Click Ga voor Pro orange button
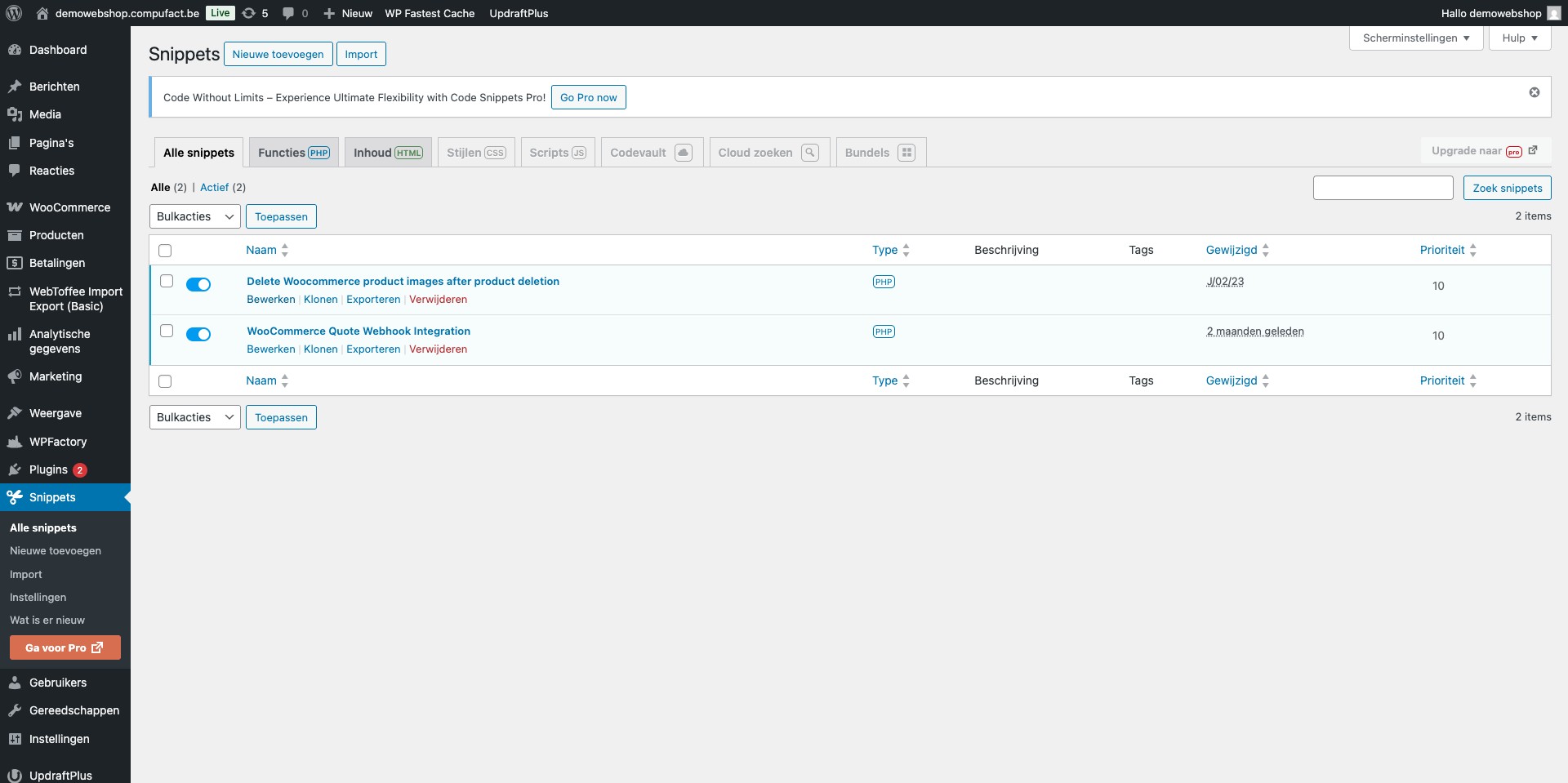 point(65,647)
